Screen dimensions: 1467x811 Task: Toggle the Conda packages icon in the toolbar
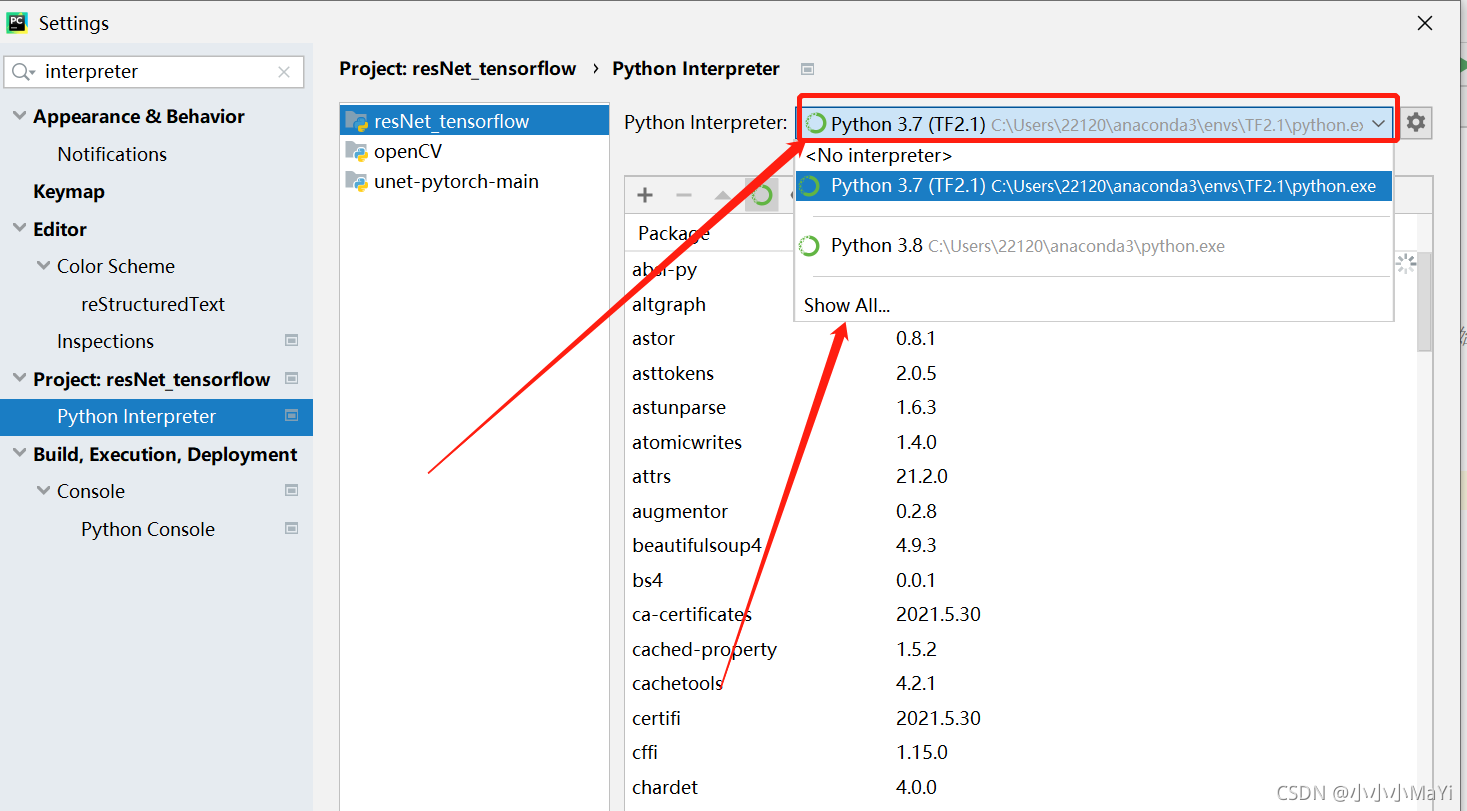[x=762, y=195]
